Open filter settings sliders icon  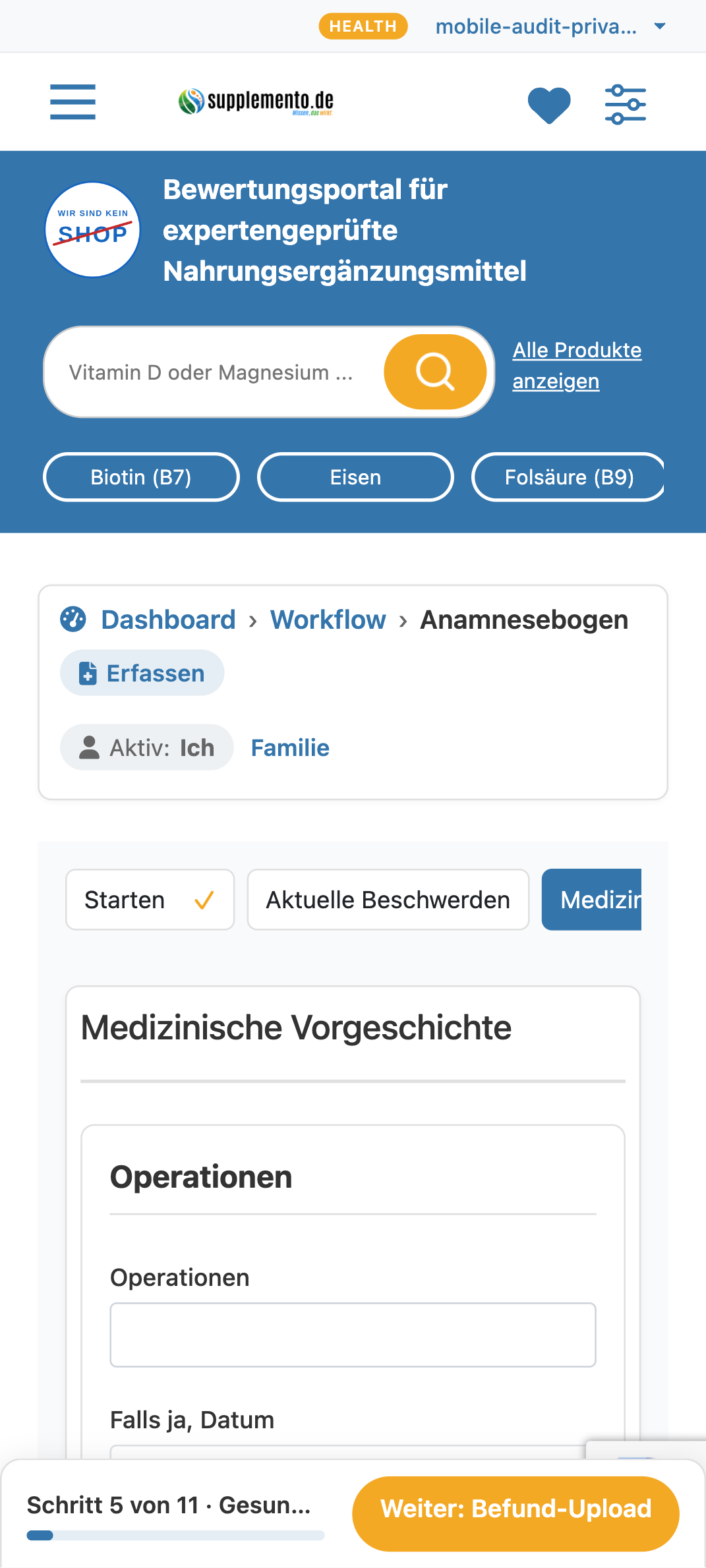(626, 104)
